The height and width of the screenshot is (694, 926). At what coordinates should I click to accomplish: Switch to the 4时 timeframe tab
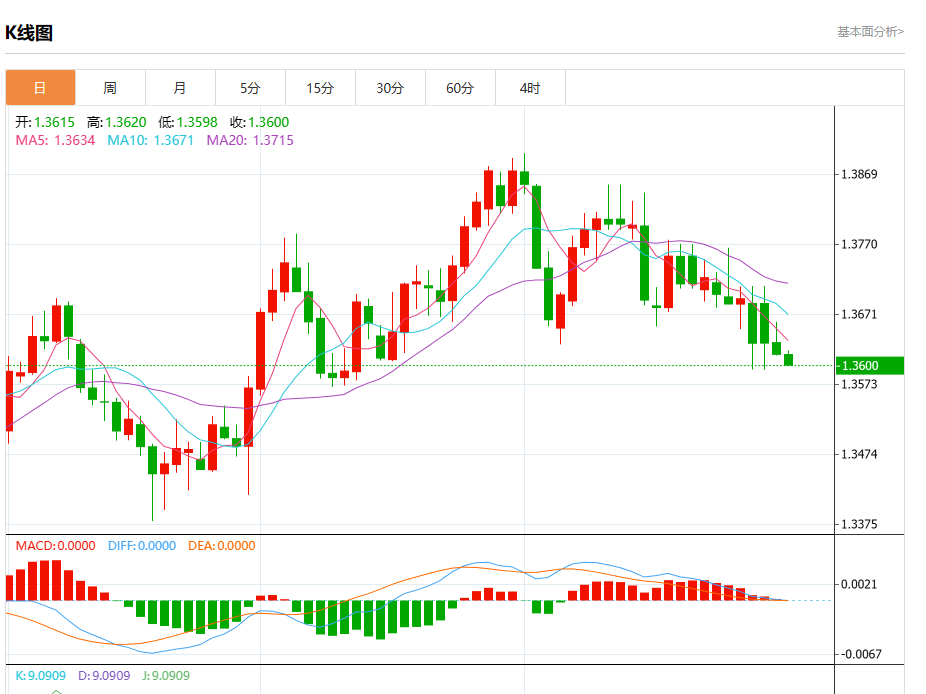pos(530,88)
